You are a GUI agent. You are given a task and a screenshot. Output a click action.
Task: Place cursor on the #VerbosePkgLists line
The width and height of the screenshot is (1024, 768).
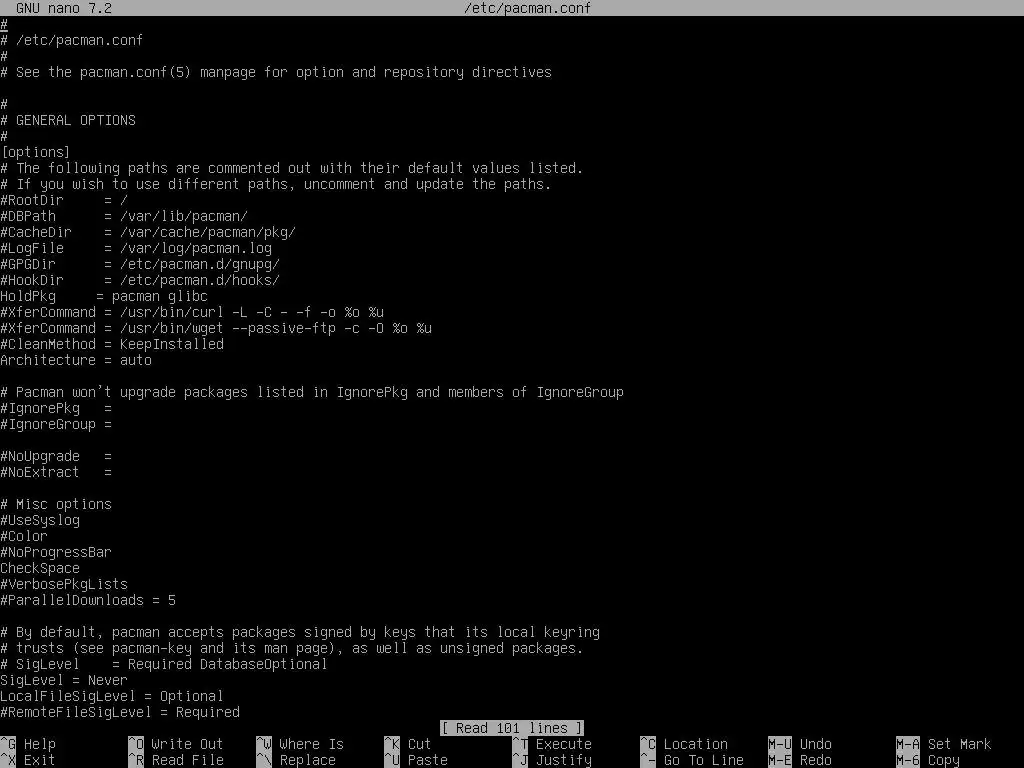pyautogui.click(x=64, y=584)
